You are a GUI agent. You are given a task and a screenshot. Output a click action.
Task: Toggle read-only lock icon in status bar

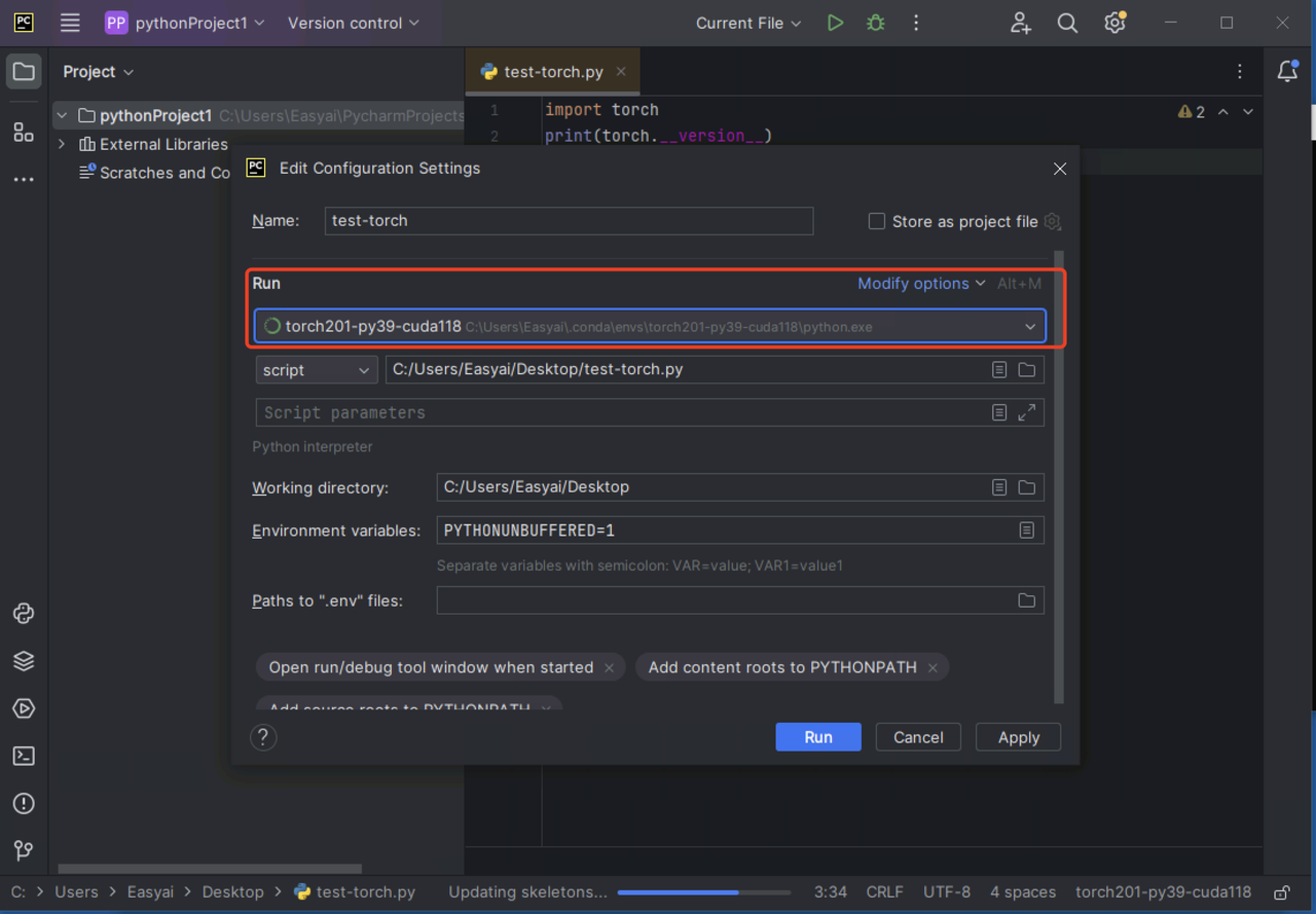tap(1282, 892)
